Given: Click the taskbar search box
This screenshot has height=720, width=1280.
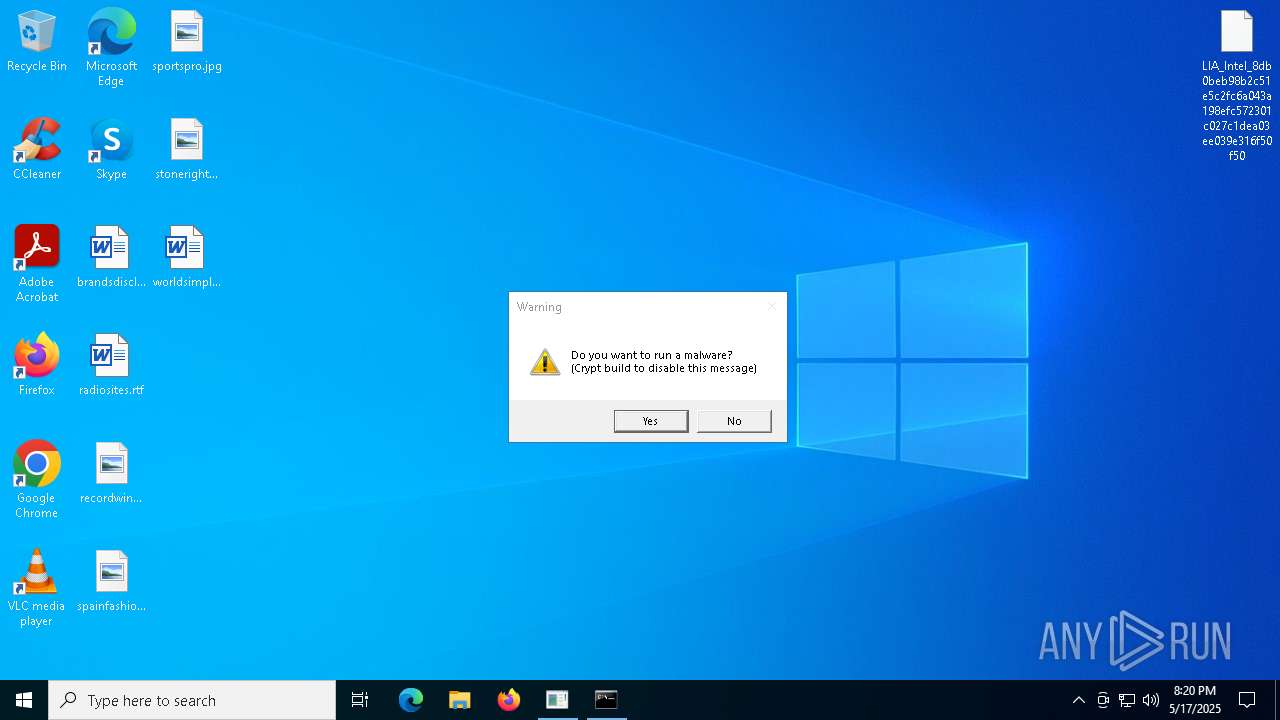Looking at the screenshot, I should (x=192, y=700).
